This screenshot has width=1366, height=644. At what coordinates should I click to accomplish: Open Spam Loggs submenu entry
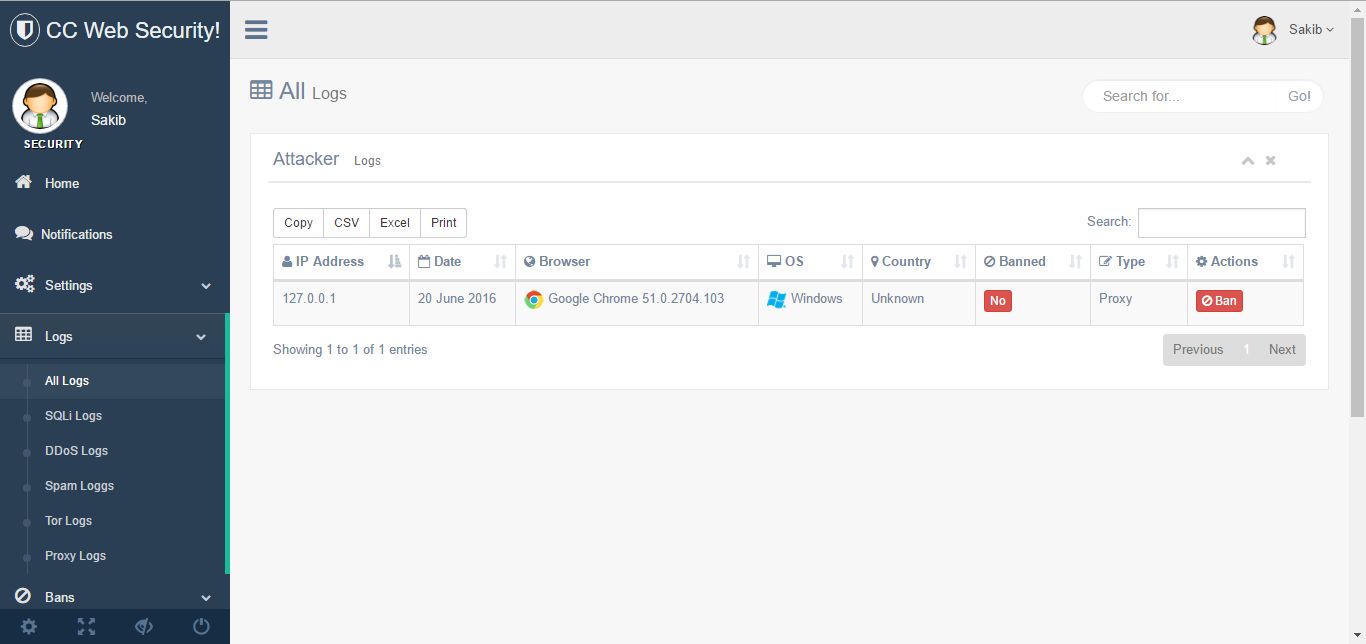[79, 486]
